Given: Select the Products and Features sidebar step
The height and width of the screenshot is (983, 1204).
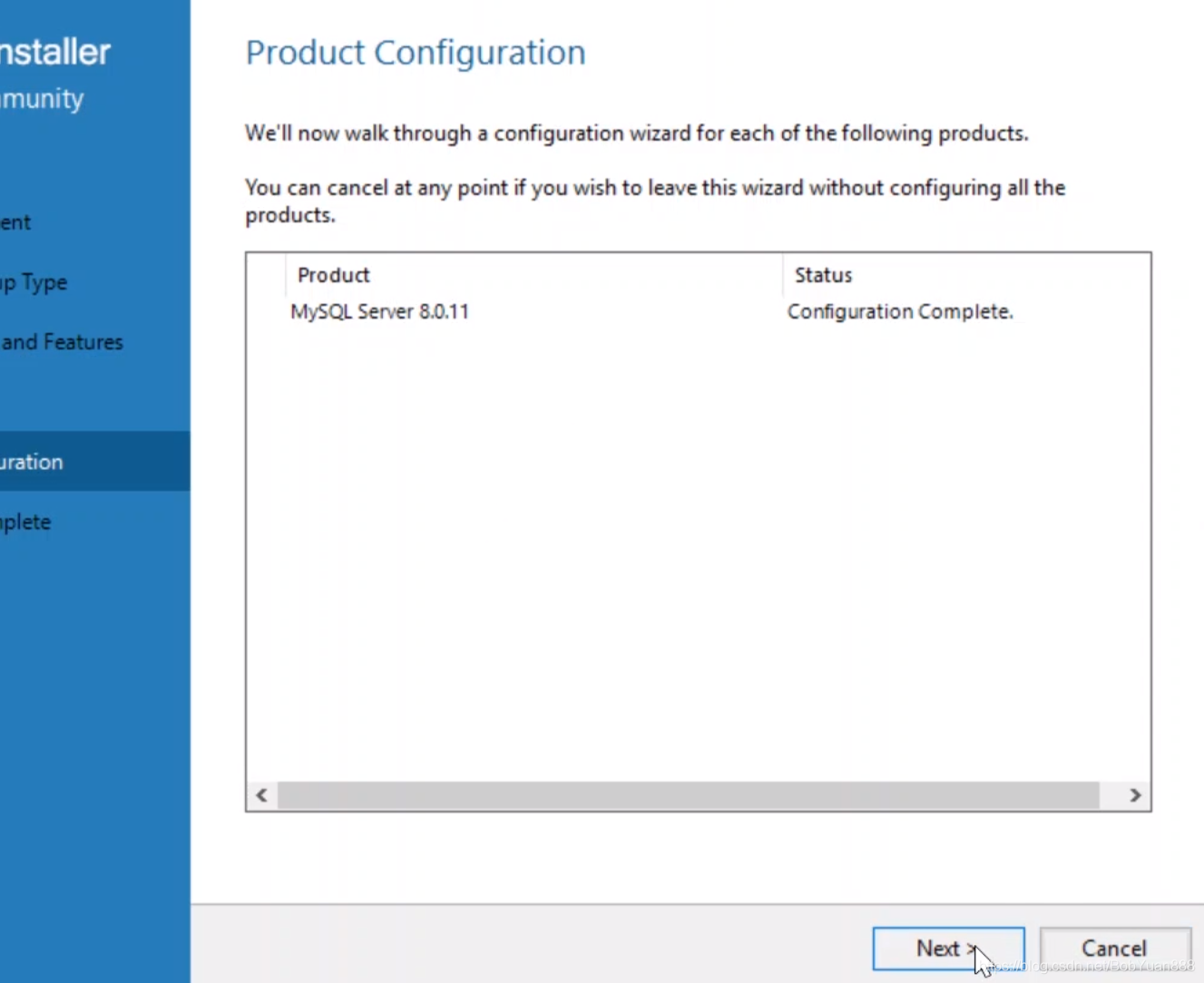Looking at the screenshot, I should [94, 342].
